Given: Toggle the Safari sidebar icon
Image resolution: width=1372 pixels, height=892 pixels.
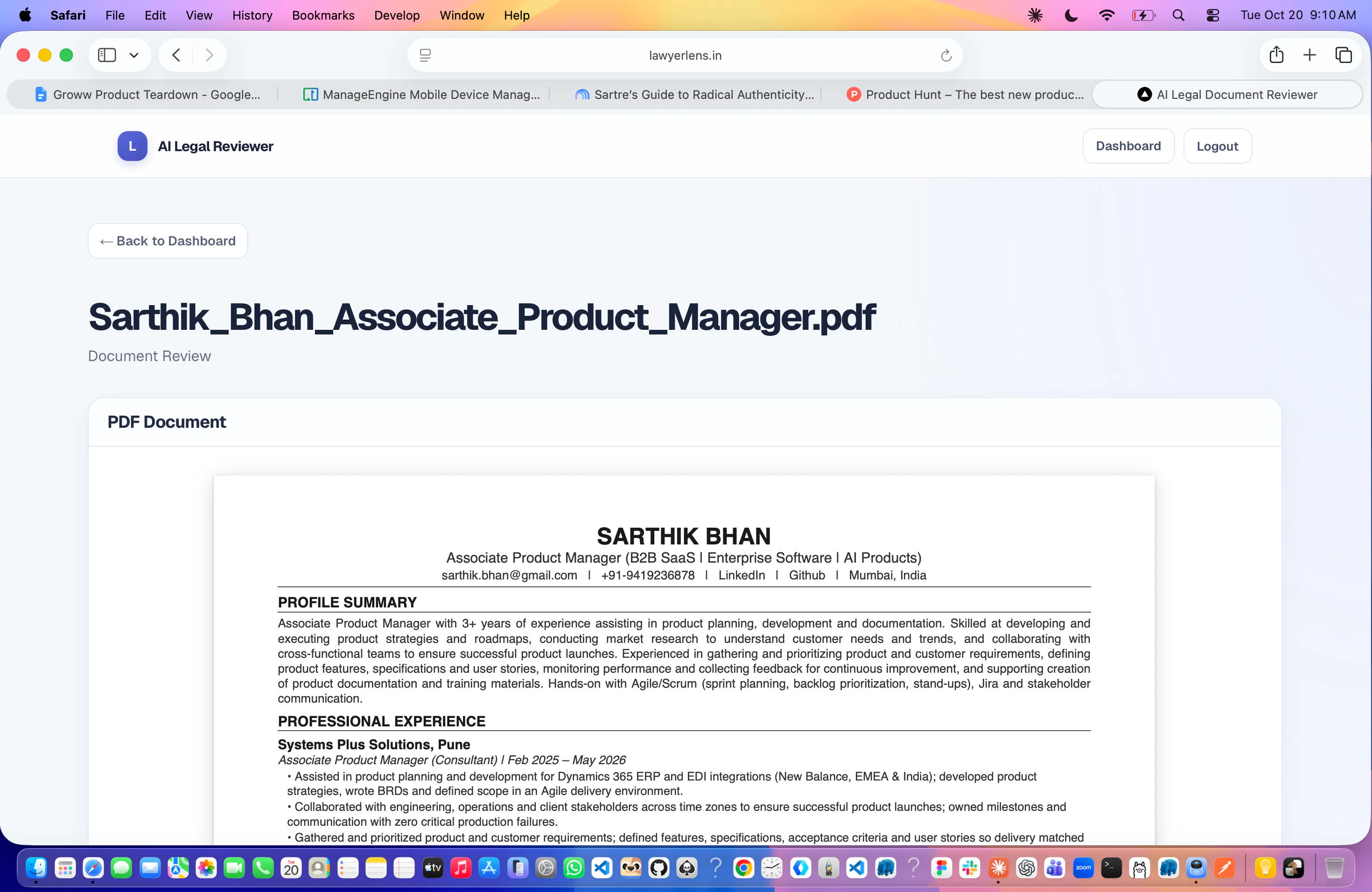Looking at the screenshot, I should click(107, 56).
